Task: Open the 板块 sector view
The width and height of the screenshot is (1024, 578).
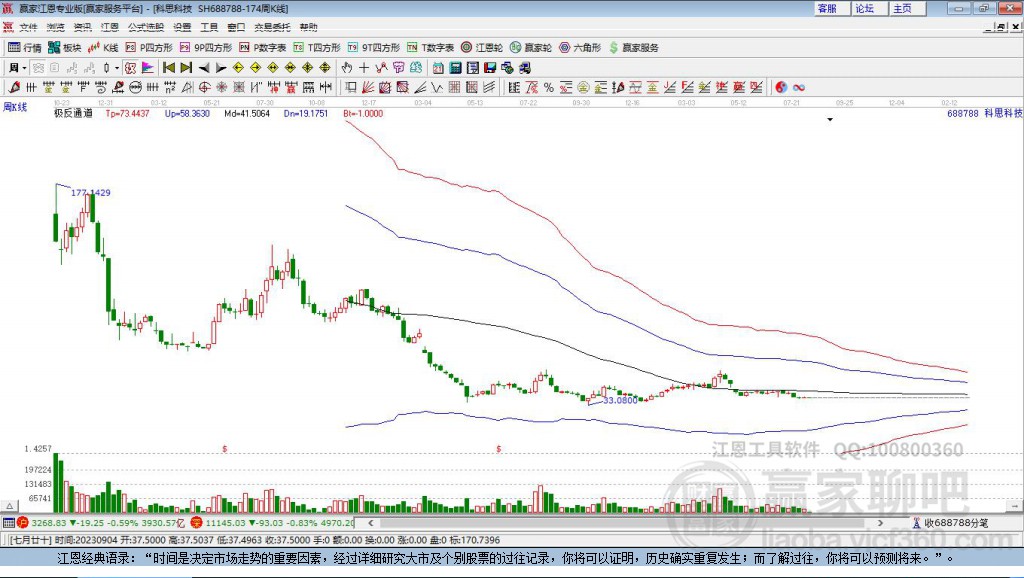Action: click(65, 48)
